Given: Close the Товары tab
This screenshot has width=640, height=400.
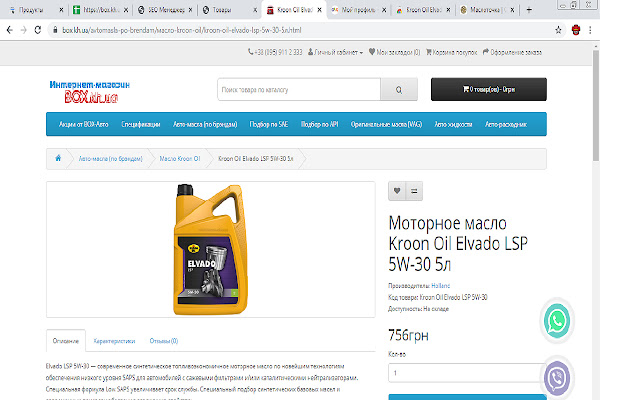Looking at the screenshot, I should pyautogui.click(x=255, y=10).
